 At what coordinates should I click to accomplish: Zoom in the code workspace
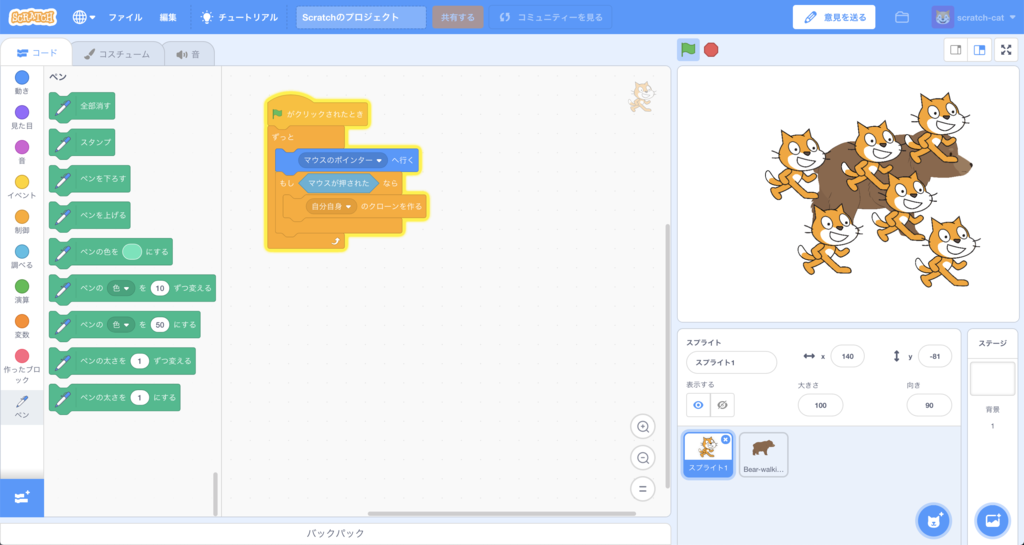click(643, 427)
